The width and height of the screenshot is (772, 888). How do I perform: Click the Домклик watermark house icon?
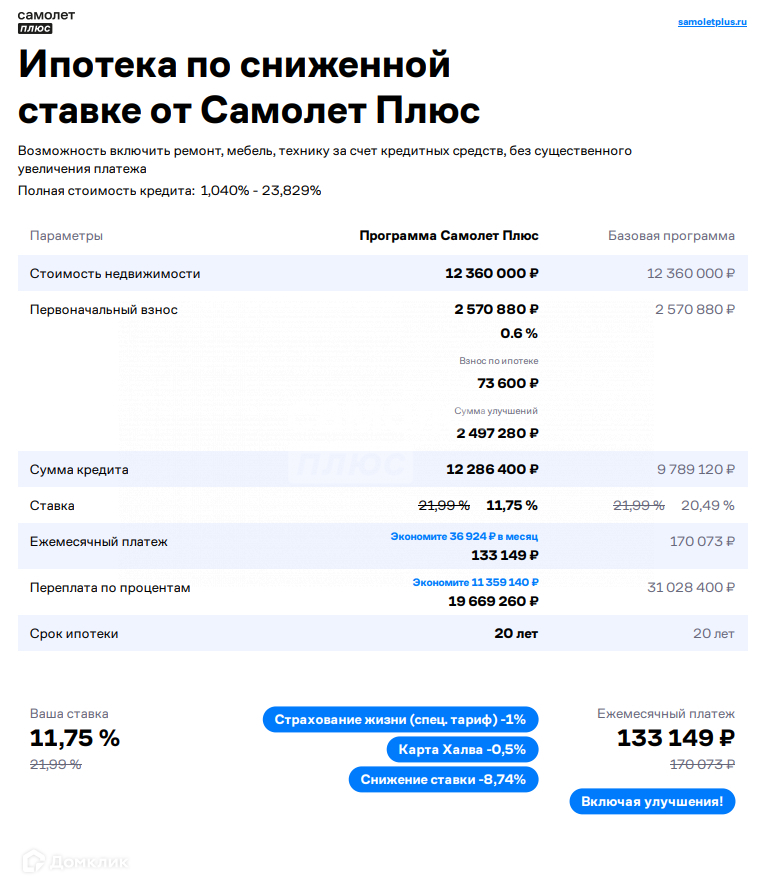[x=36, y=859]
